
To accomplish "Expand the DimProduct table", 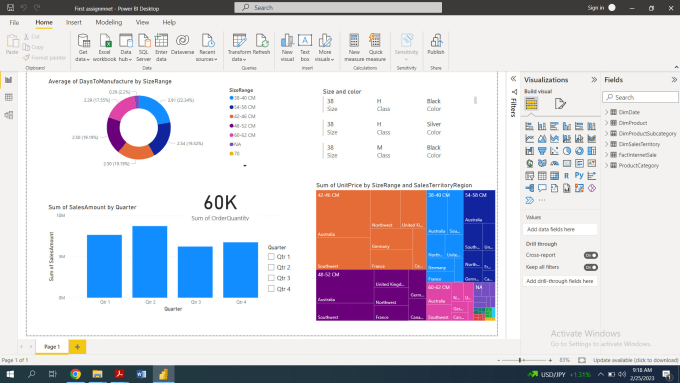I will click(x=607, y=123).
